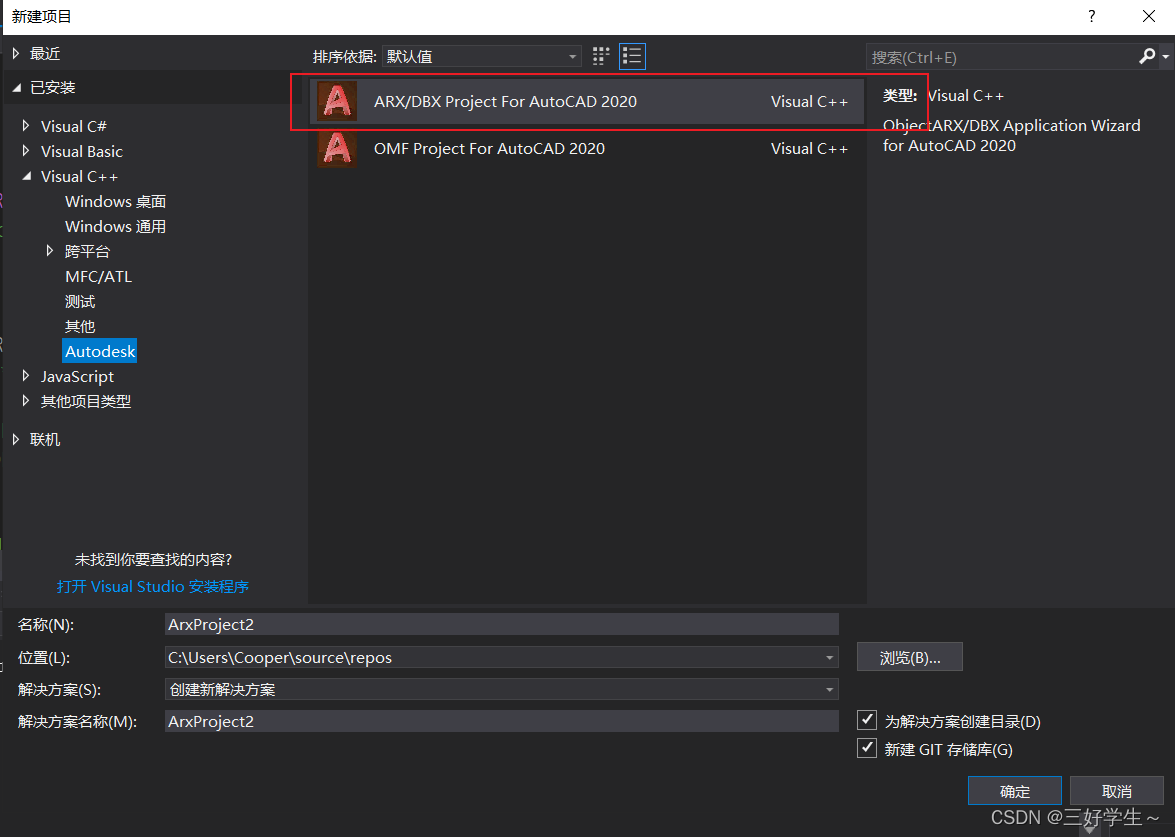1175x837 pixels.
Task: Uncheck 新建 GIT 存储库 option
Action: [867, 748]
